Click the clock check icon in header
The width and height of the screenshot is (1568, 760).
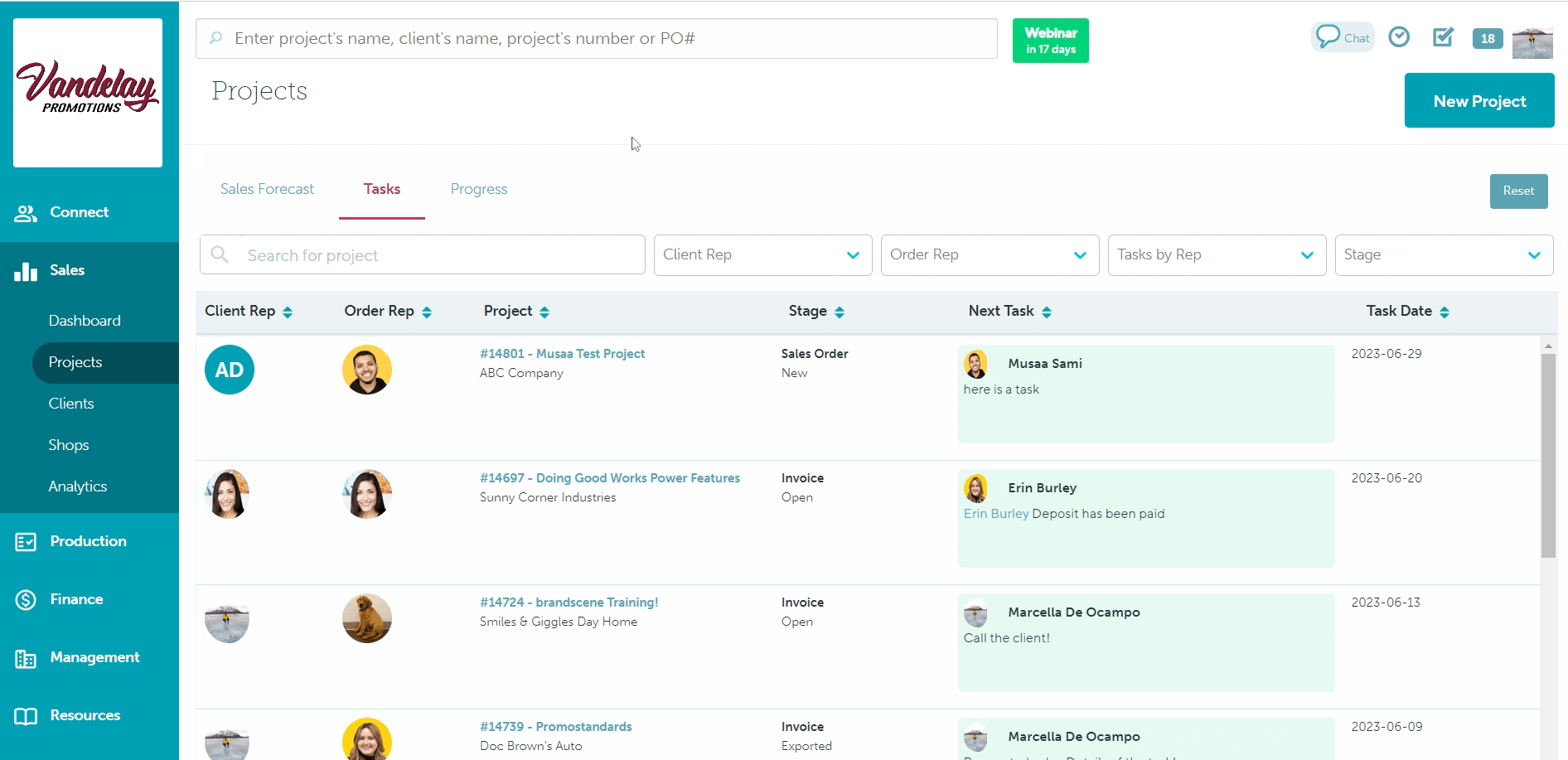pos(1399,37)
